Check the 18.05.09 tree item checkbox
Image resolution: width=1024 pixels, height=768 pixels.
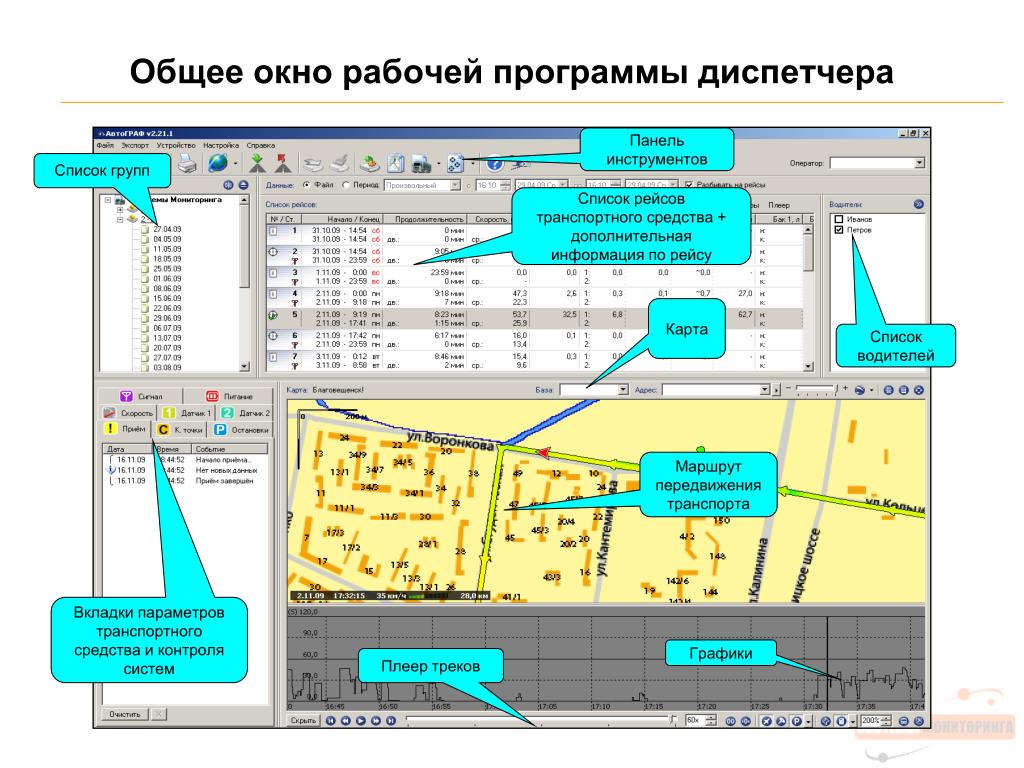(145, 259)
